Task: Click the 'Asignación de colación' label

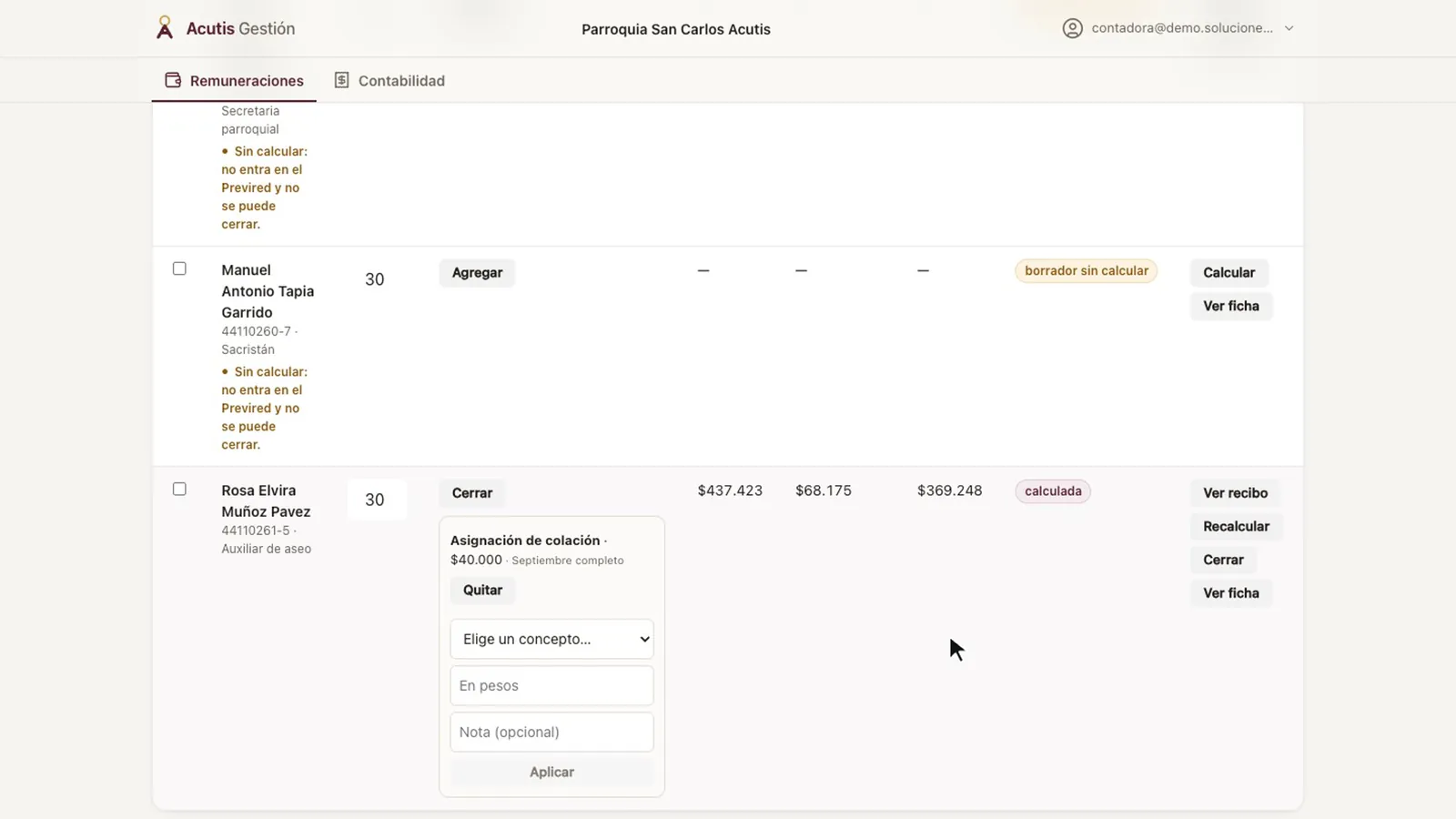Action: [x=525, y=541]
